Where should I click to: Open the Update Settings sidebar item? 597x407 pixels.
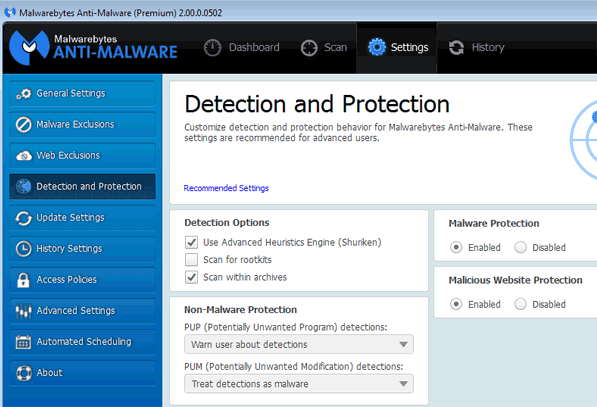pos(82,218)
